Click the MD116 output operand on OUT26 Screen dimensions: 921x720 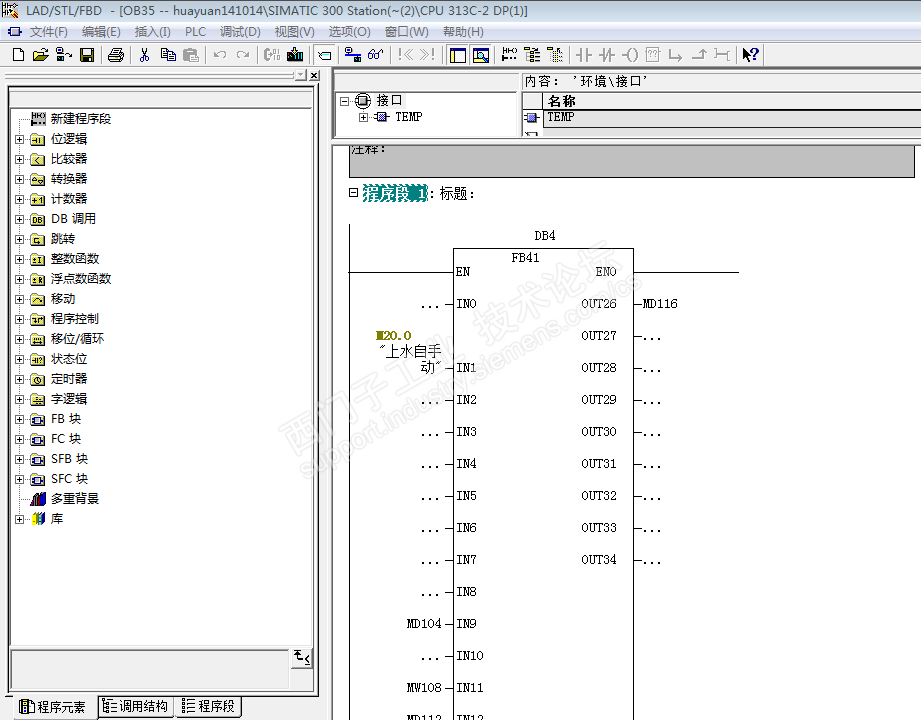(x=660, y=304)
